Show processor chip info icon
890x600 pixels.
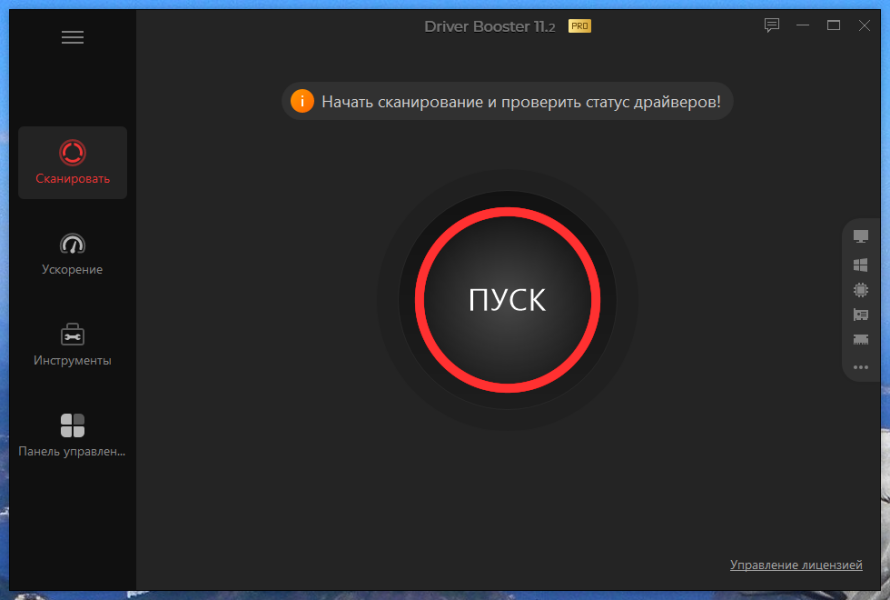click(x=860, y=289)
